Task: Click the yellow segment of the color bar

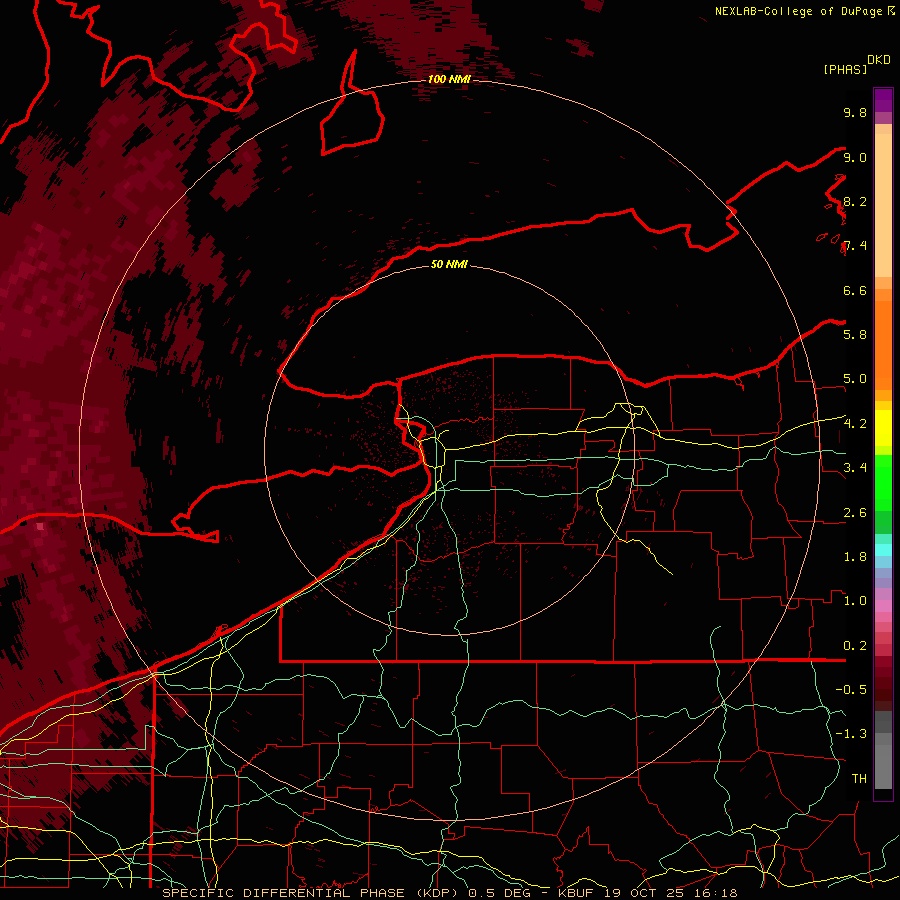Action: (883, 428)
